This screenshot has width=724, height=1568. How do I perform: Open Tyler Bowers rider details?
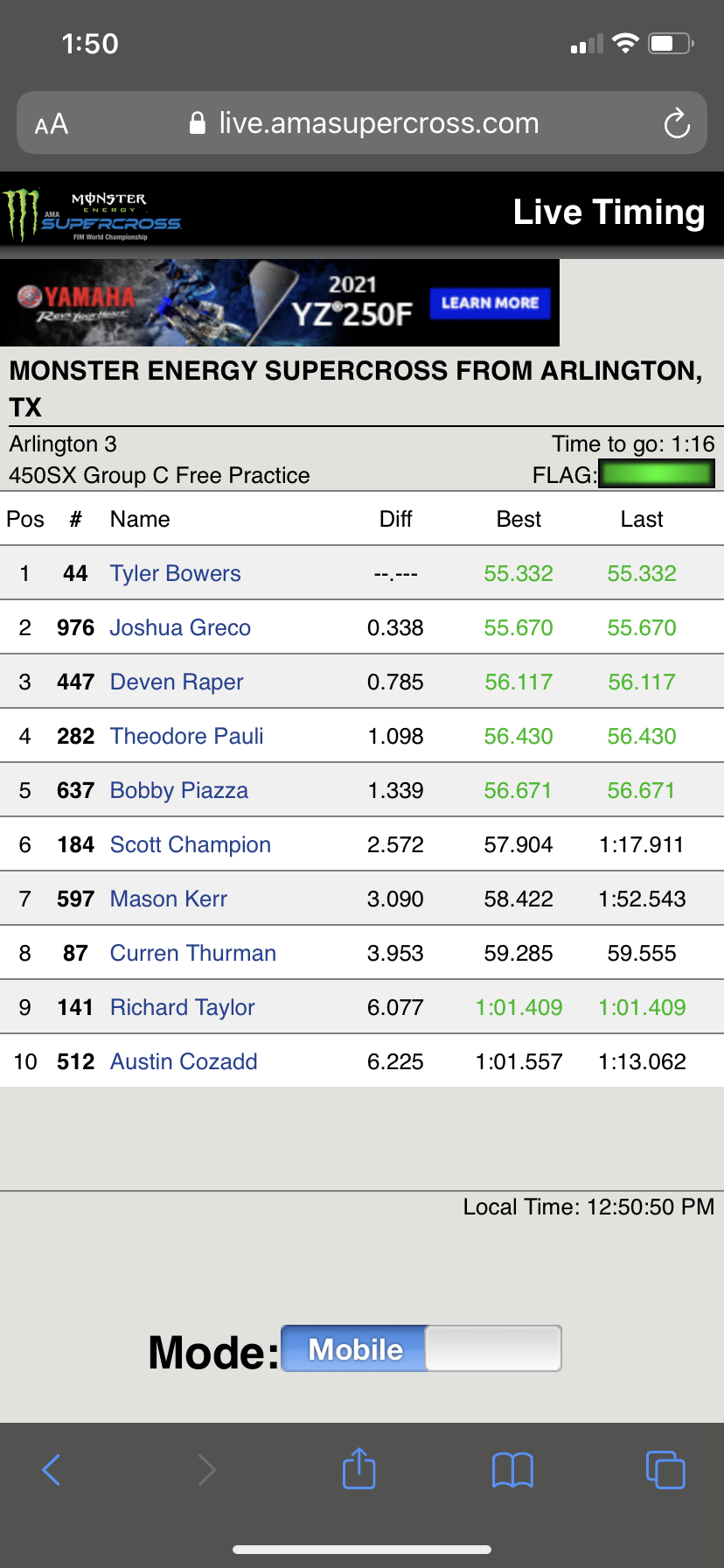[175, 573]
